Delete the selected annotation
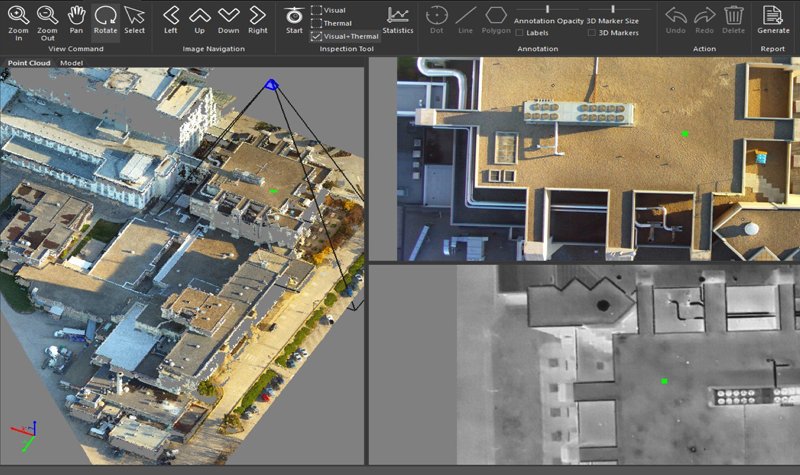Screen dimensions: 800x475 tap(733, 20)
